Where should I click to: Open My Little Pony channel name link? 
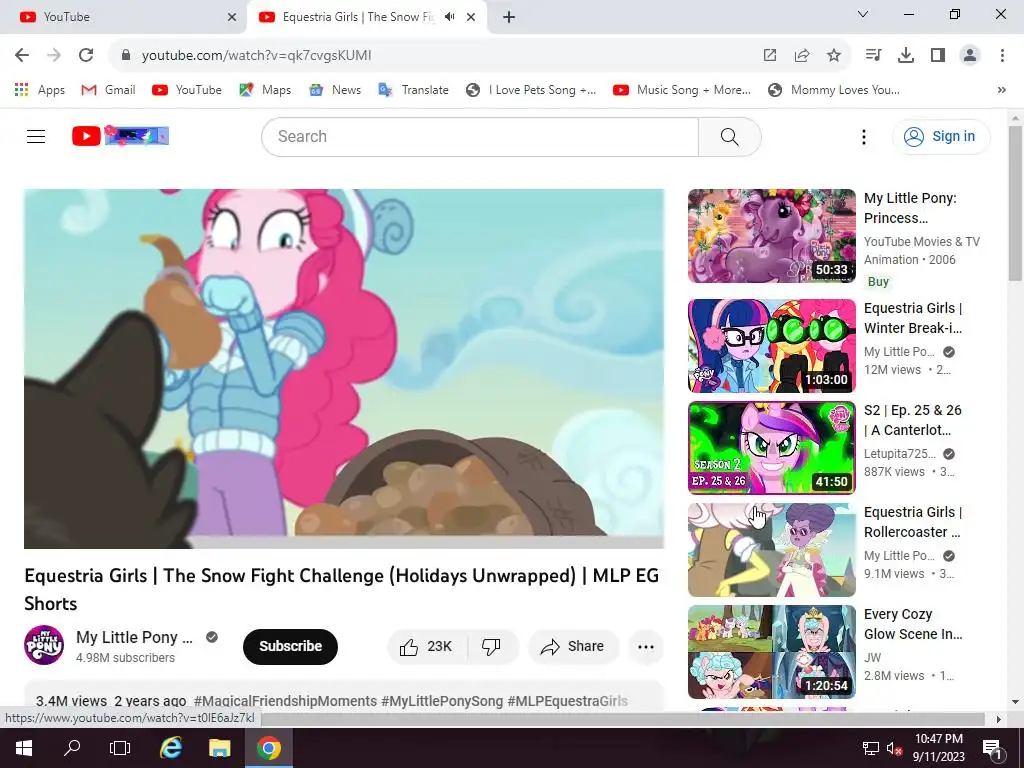[134, 637]
